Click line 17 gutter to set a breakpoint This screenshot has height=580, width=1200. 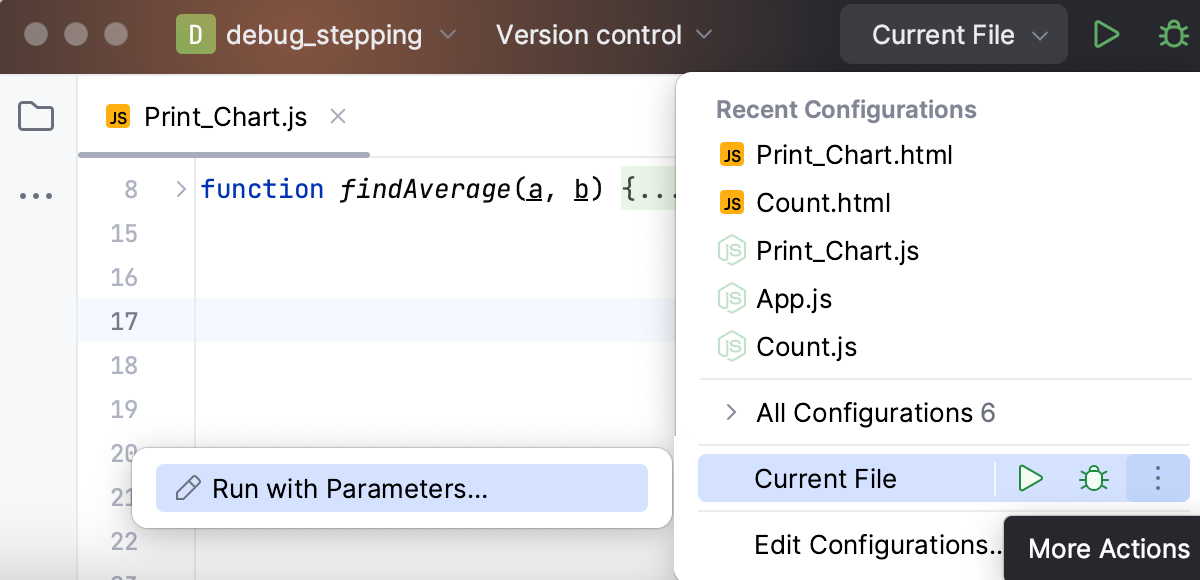(160, 321)
